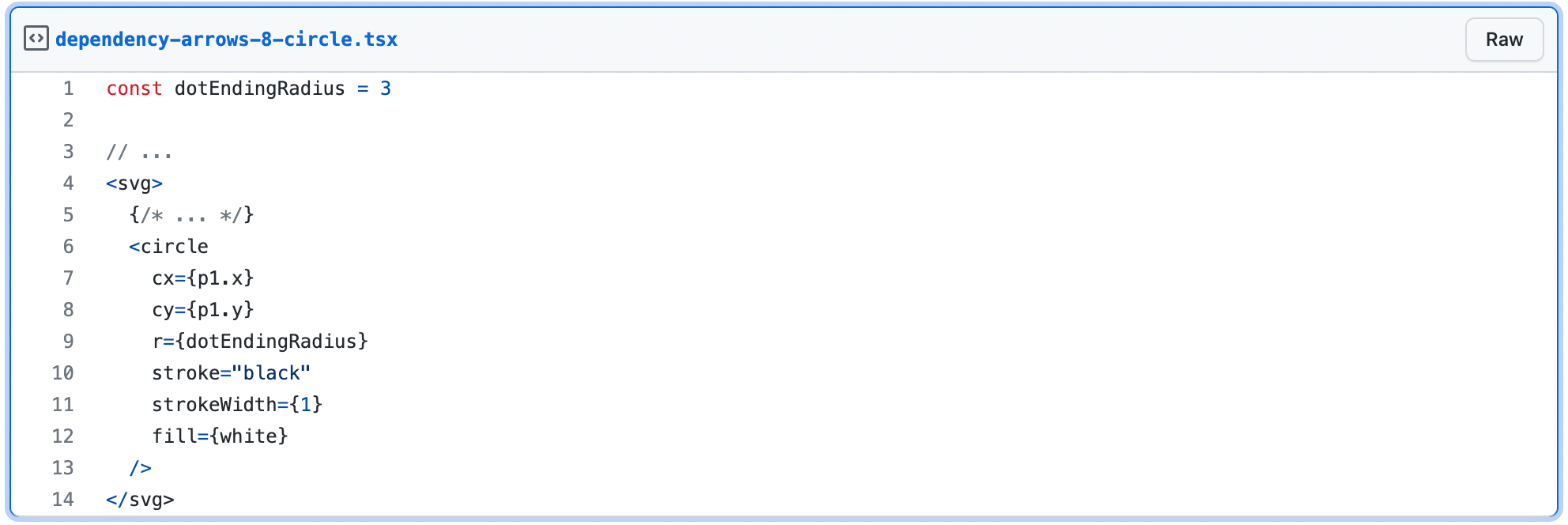Viewport: 1568px width, 525px height.
Task: Click the cy={p1.y} attribute
Action: (203, 310)
